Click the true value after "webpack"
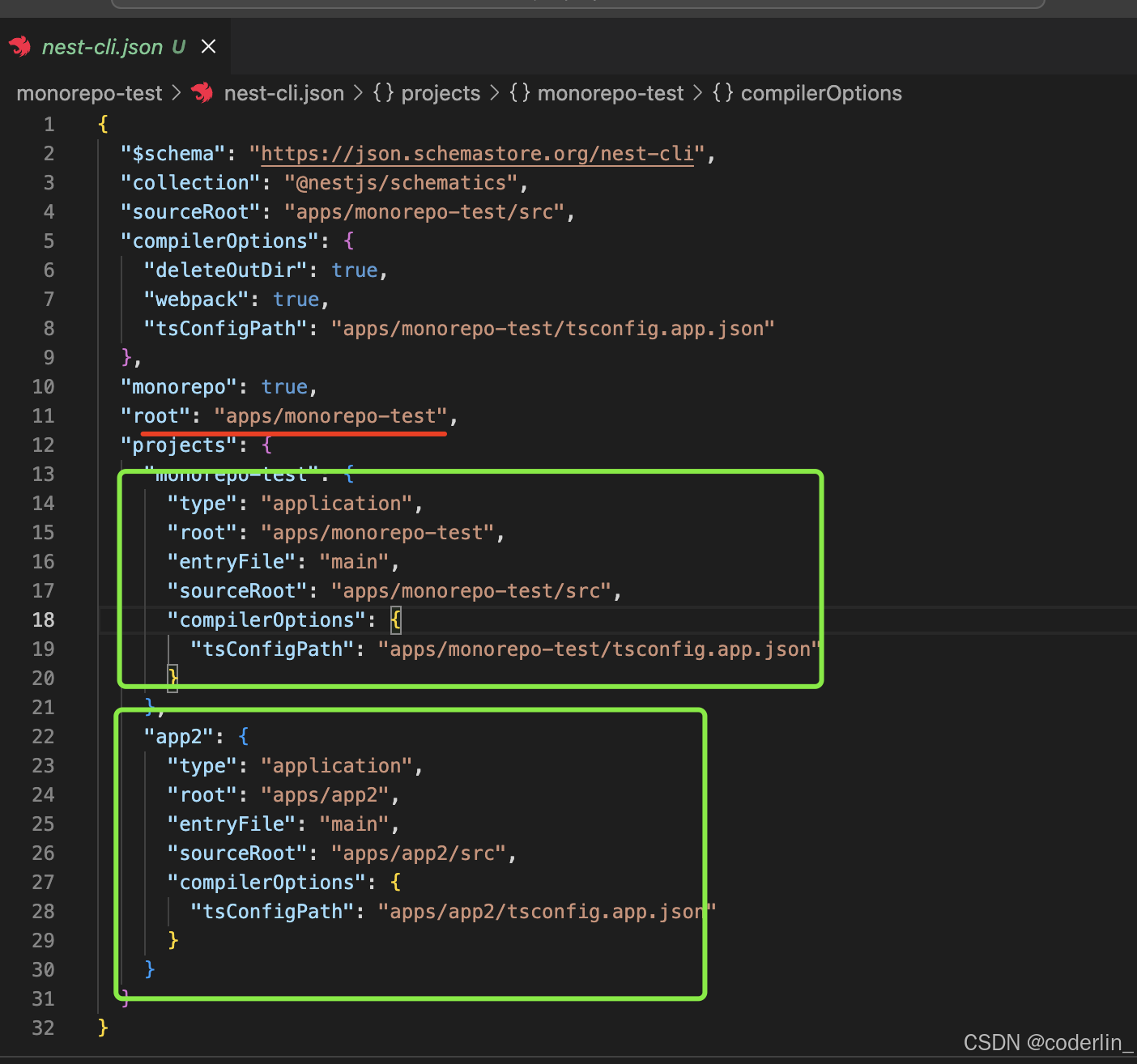The width and height of the screenshot is (1137, 1064). pos(296,300)
